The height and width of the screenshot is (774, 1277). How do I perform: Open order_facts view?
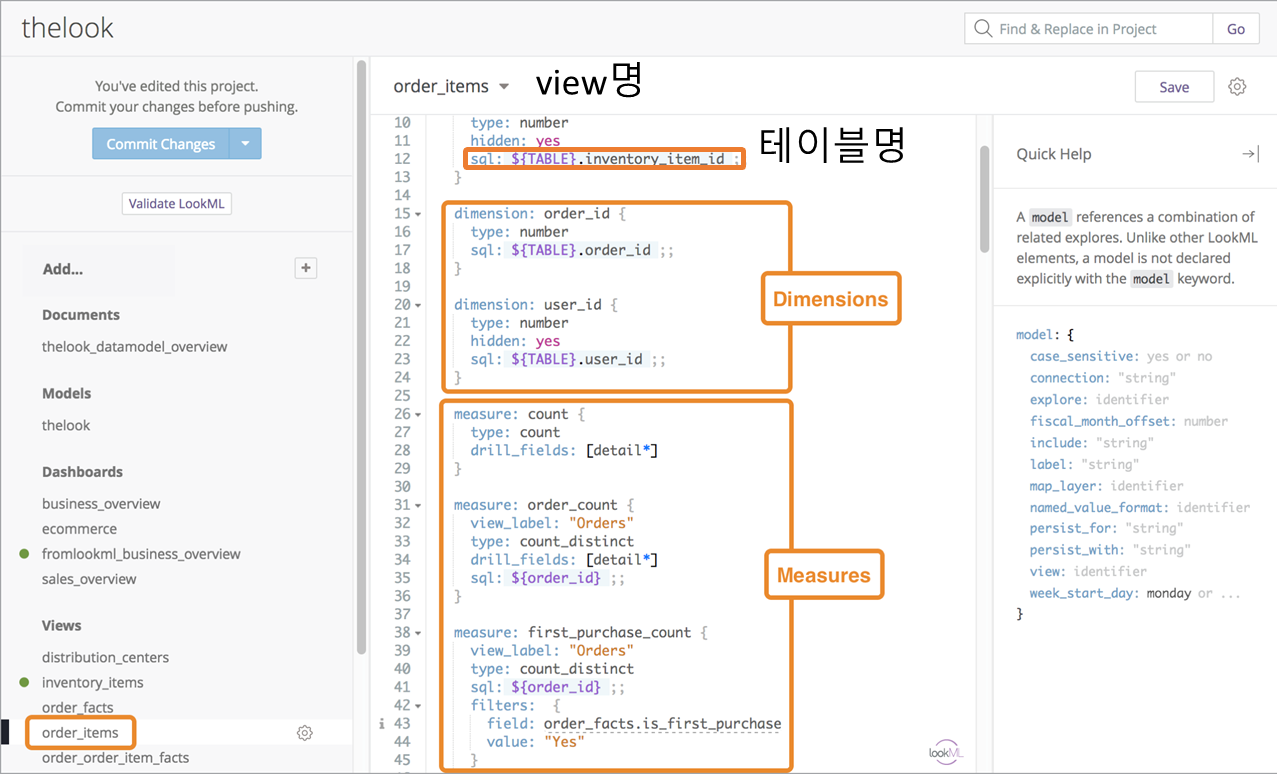pyautogui.click(x=77, y=708)
